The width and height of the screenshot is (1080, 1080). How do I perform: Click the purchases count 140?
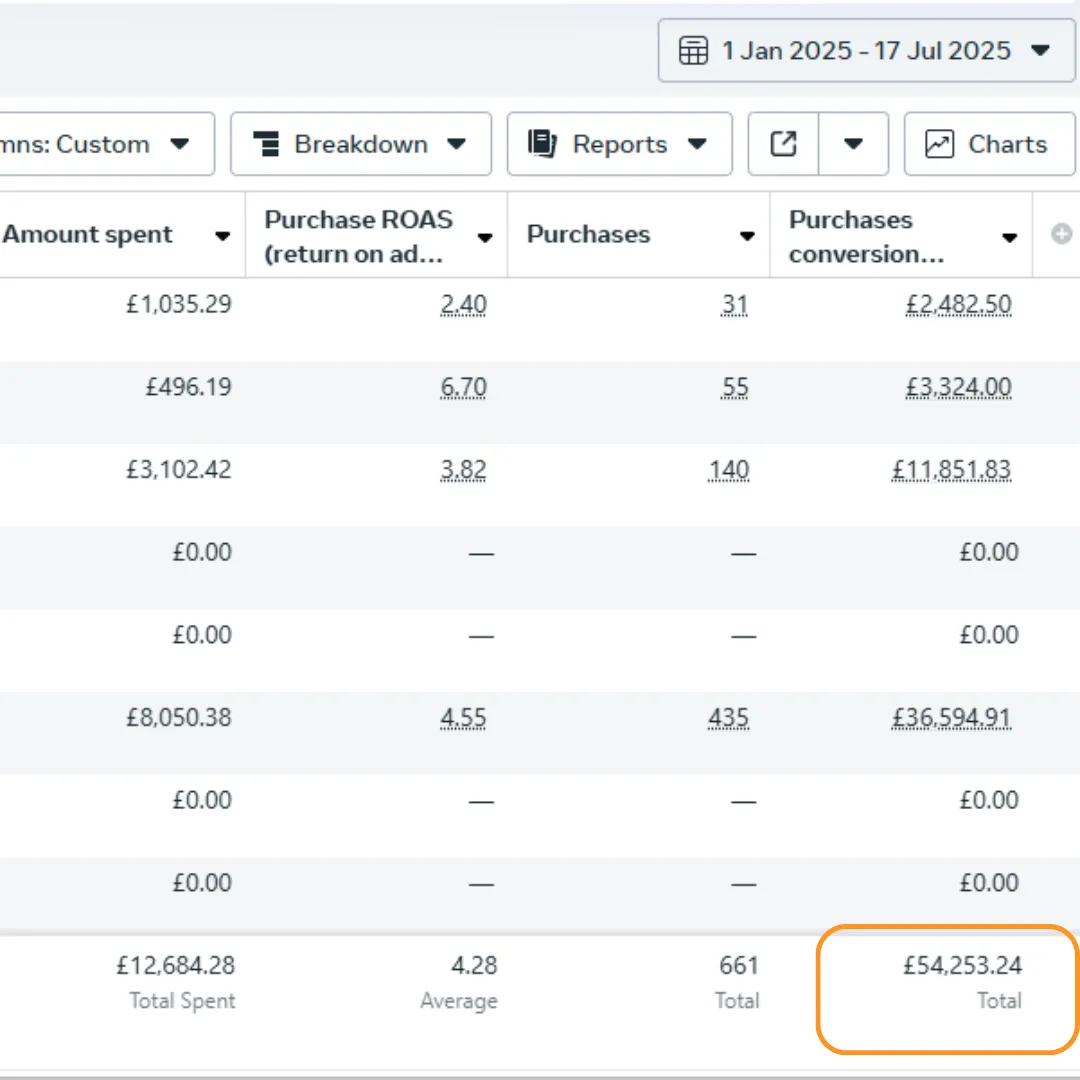[x=729, y=470]
